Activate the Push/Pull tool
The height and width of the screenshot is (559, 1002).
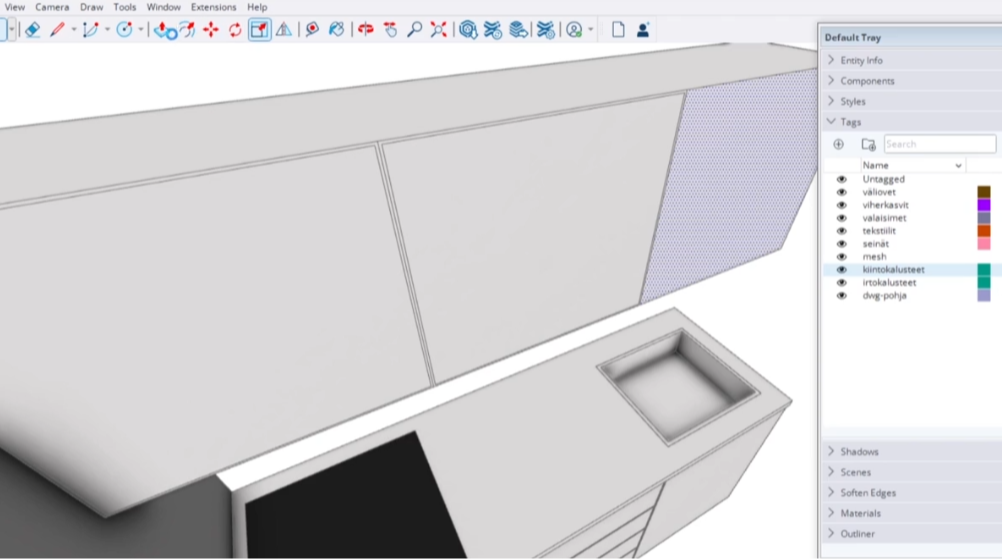pos(164,29)
